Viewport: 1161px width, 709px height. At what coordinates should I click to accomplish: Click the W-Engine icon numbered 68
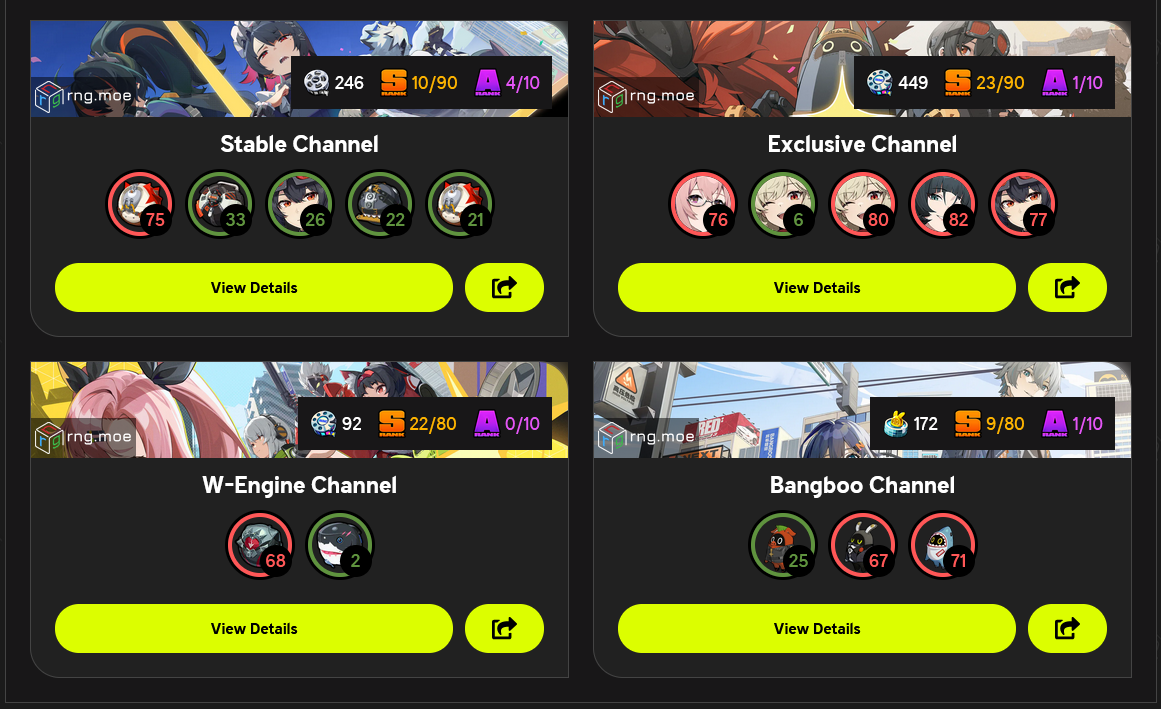click(260, 545)
